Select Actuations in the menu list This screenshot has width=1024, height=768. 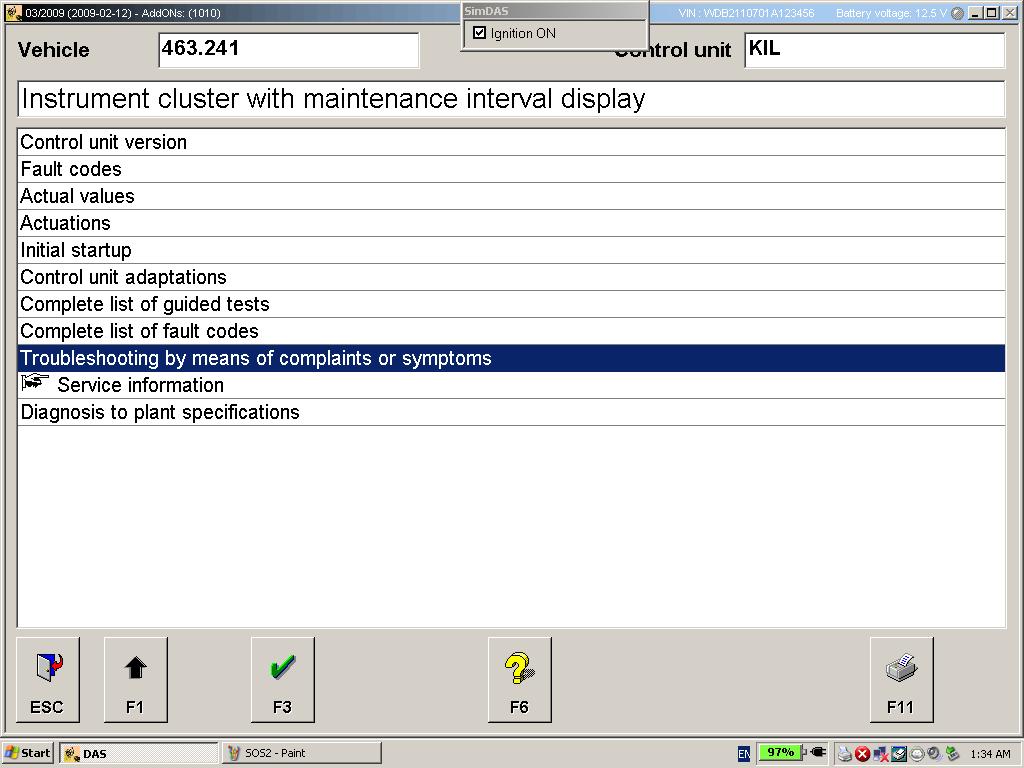65,223
